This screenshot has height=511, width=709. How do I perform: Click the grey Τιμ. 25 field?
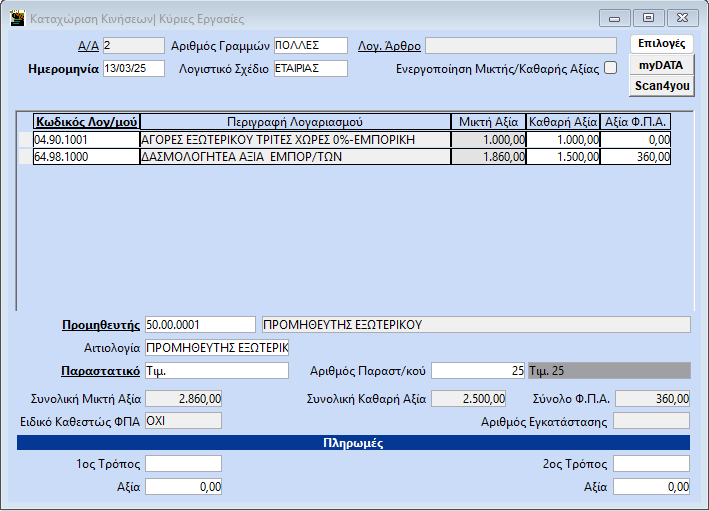609,371
